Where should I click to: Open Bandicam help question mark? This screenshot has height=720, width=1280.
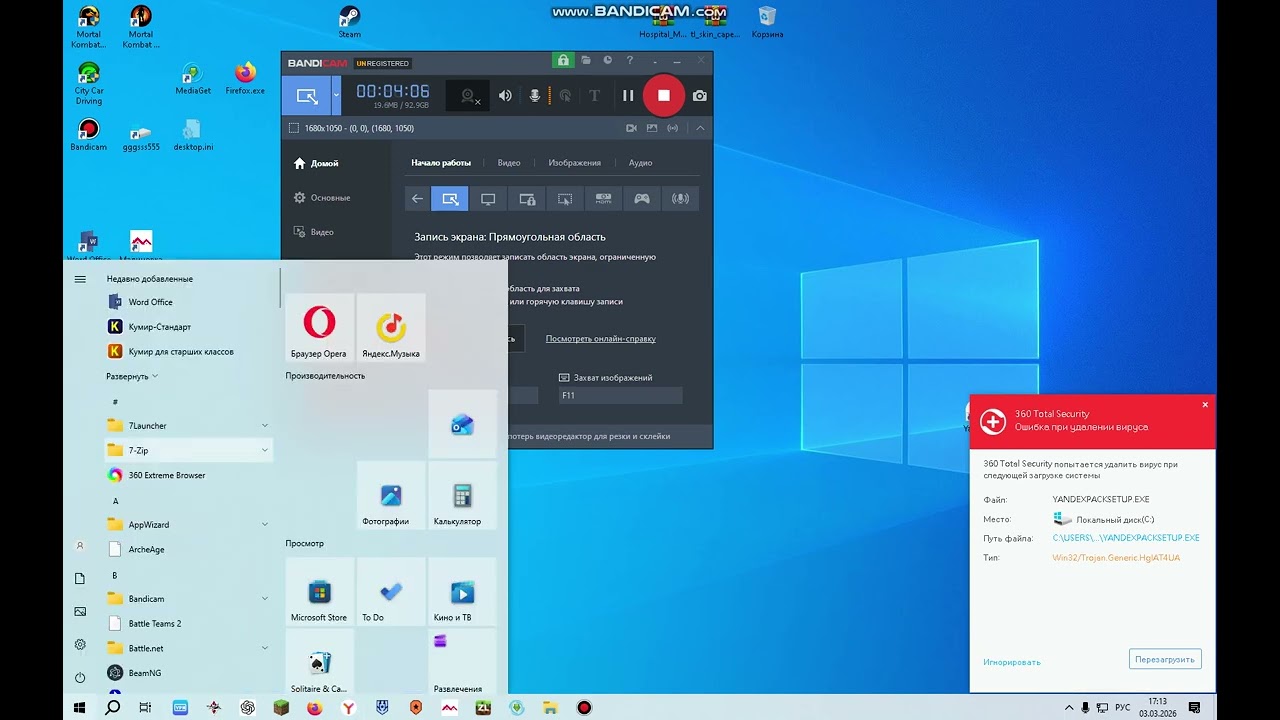click(x=629, y=61)
